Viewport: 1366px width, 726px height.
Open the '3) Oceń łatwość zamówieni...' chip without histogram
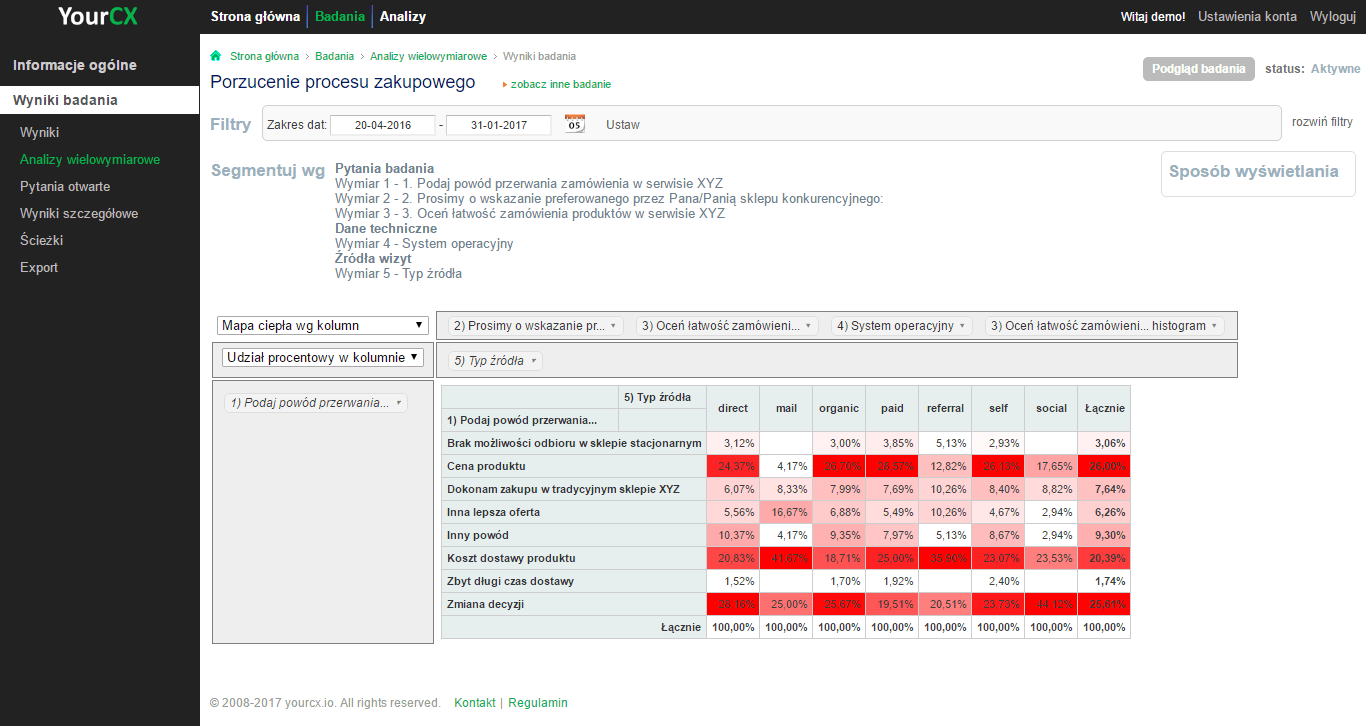tap(727, 326)
